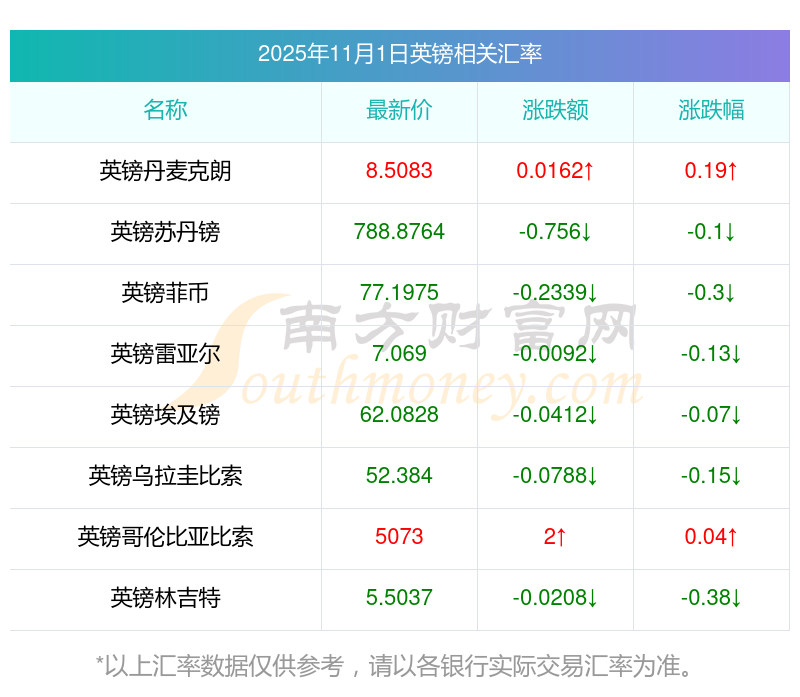
Task: Click the change value -0.0788↓
Action: point(555,476)
